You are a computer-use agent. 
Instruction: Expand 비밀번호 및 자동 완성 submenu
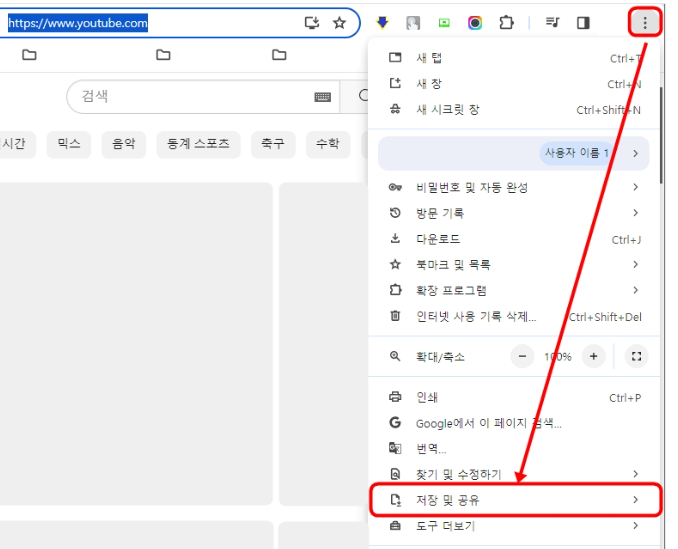coord(514,187)
